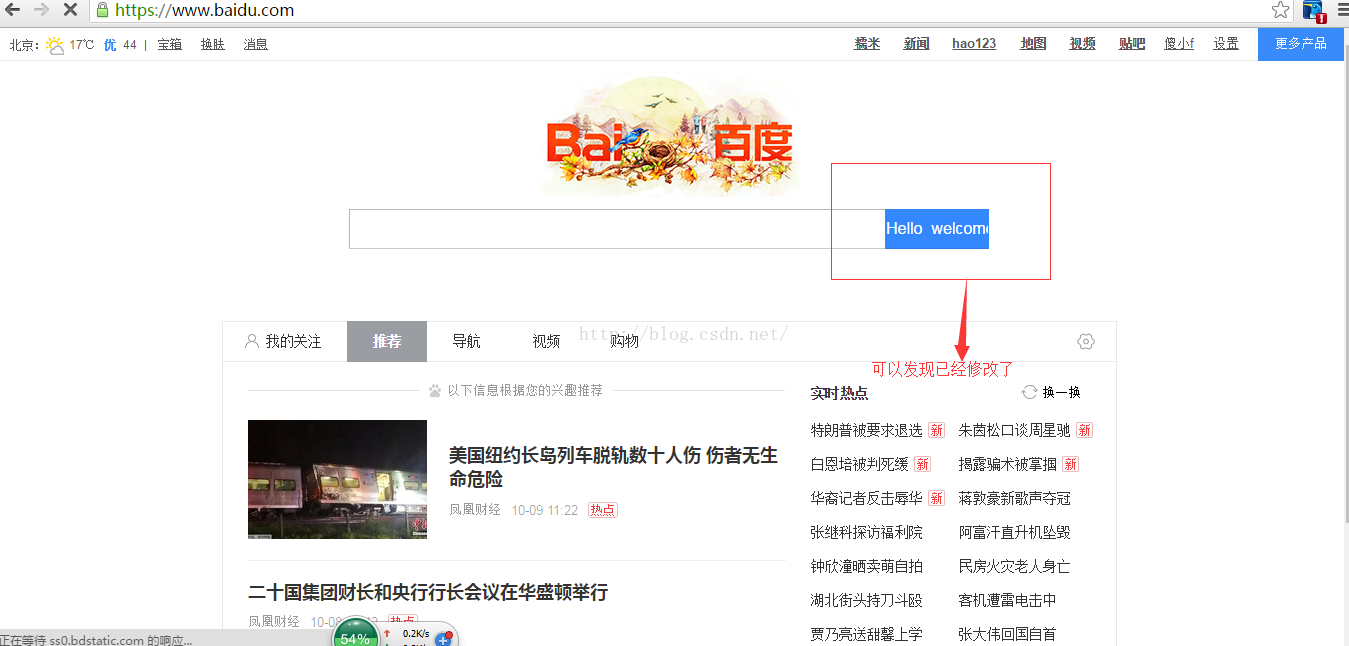Open 宝箱 link in top bar
Screen dimensions: 1349x646
(x=170, y=44)
